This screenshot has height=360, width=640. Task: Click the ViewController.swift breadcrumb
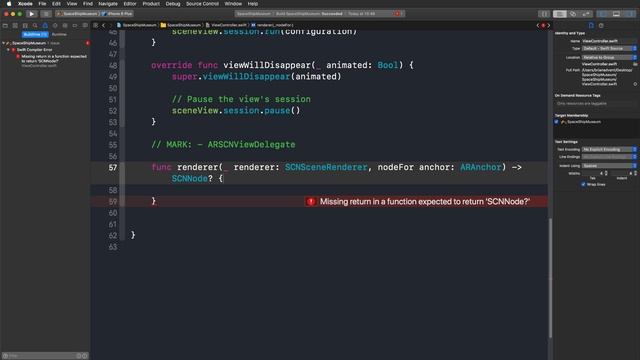click(226, 25)
